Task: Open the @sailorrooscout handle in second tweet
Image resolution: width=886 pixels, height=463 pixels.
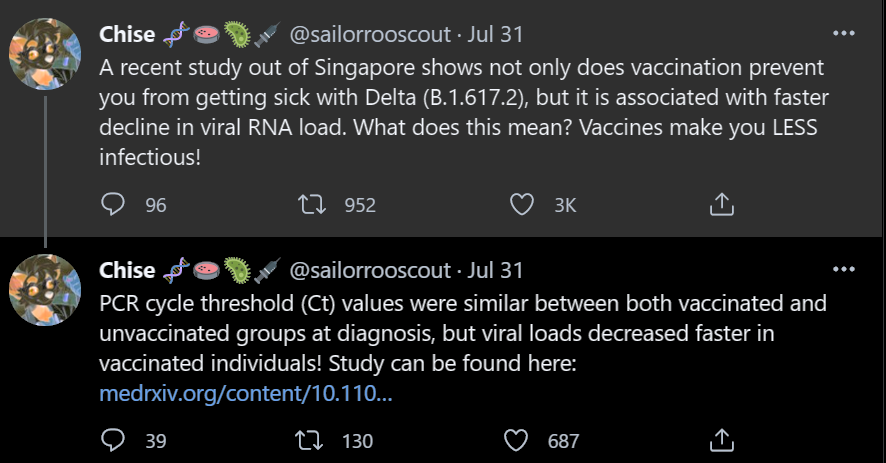Action: [x=369, y=271]
